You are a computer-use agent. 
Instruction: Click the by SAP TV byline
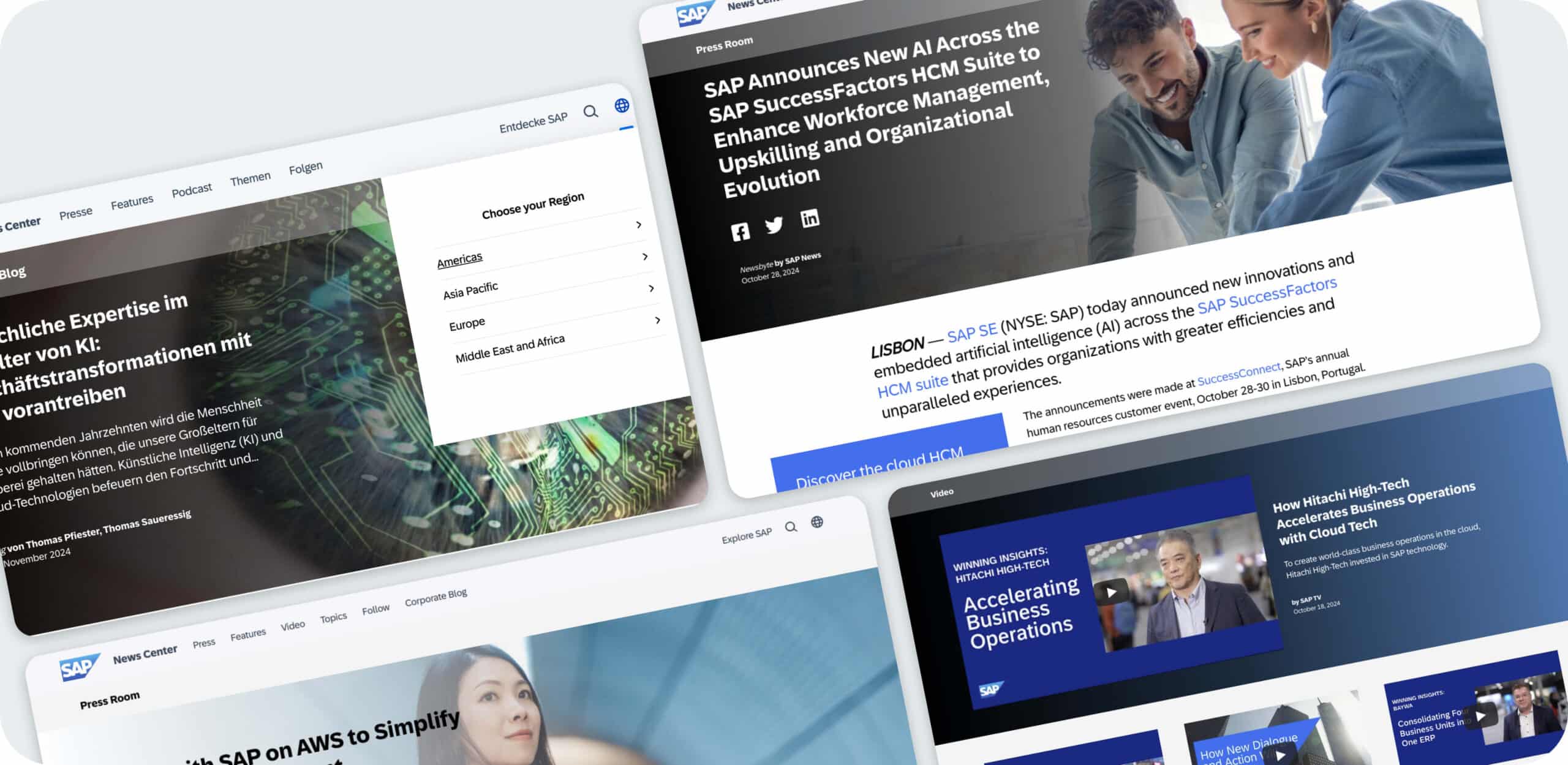click(1306, 600)
